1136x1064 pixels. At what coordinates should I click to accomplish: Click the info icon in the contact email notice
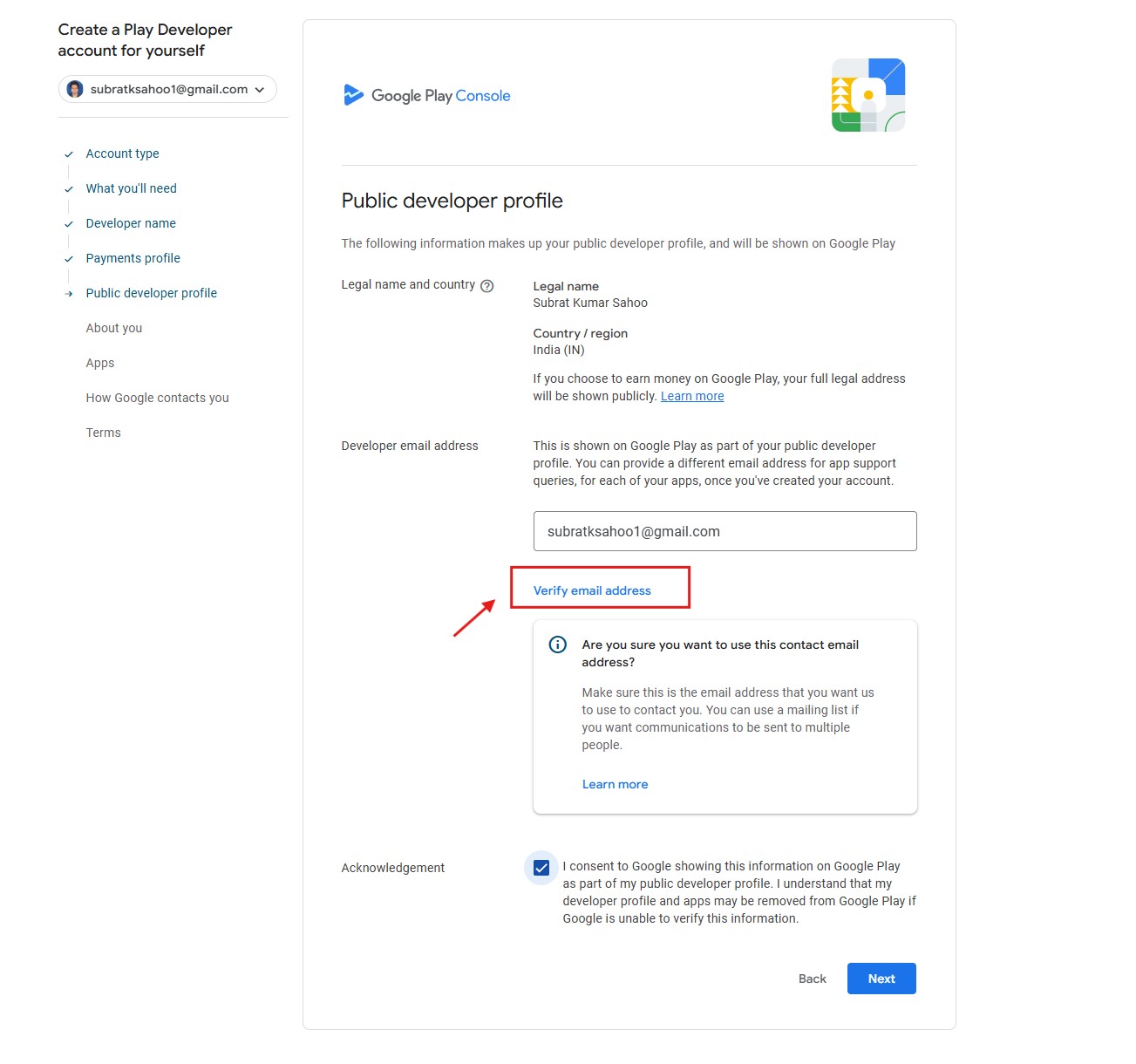pyautogui.click(x=558, y=645)
